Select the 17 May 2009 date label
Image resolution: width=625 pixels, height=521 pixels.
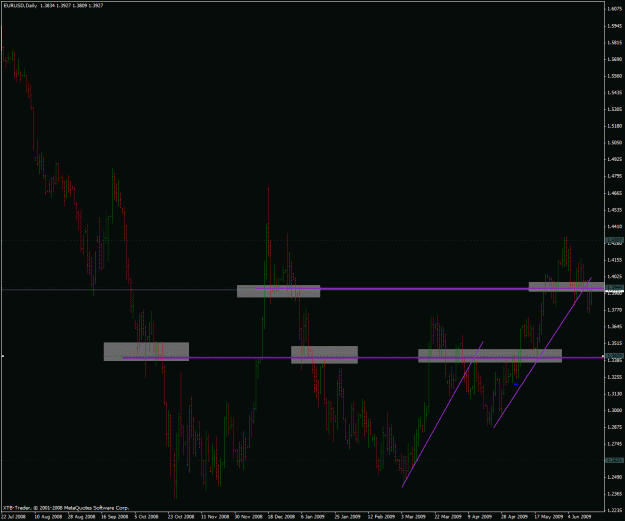548,517
